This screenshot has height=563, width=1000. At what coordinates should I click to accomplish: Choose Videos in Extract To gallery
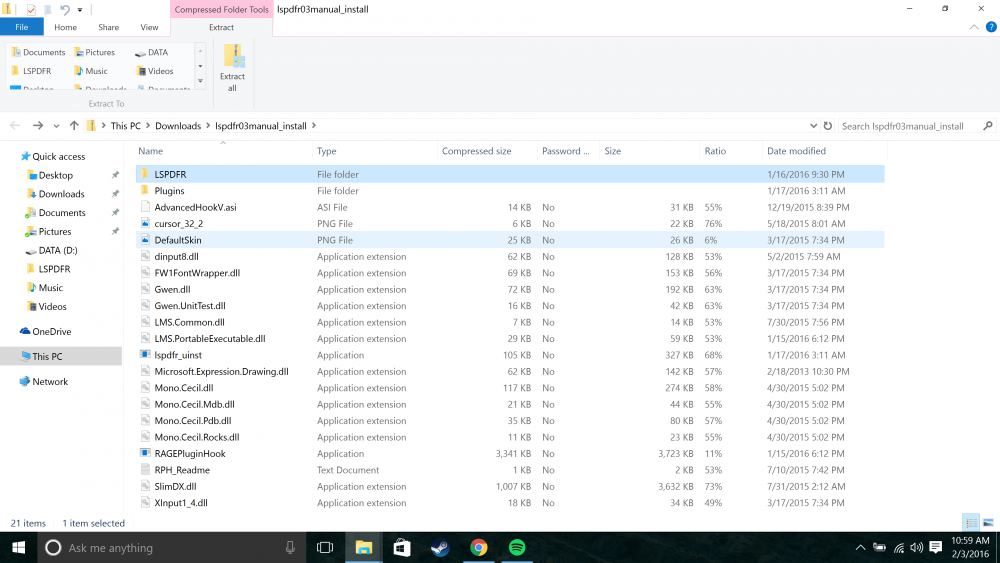[155, 71]
